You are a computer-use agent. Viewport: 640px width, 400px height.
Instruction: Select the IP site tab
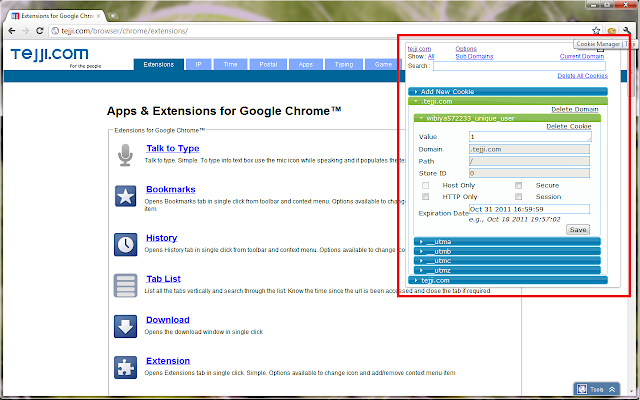[198, 64]
